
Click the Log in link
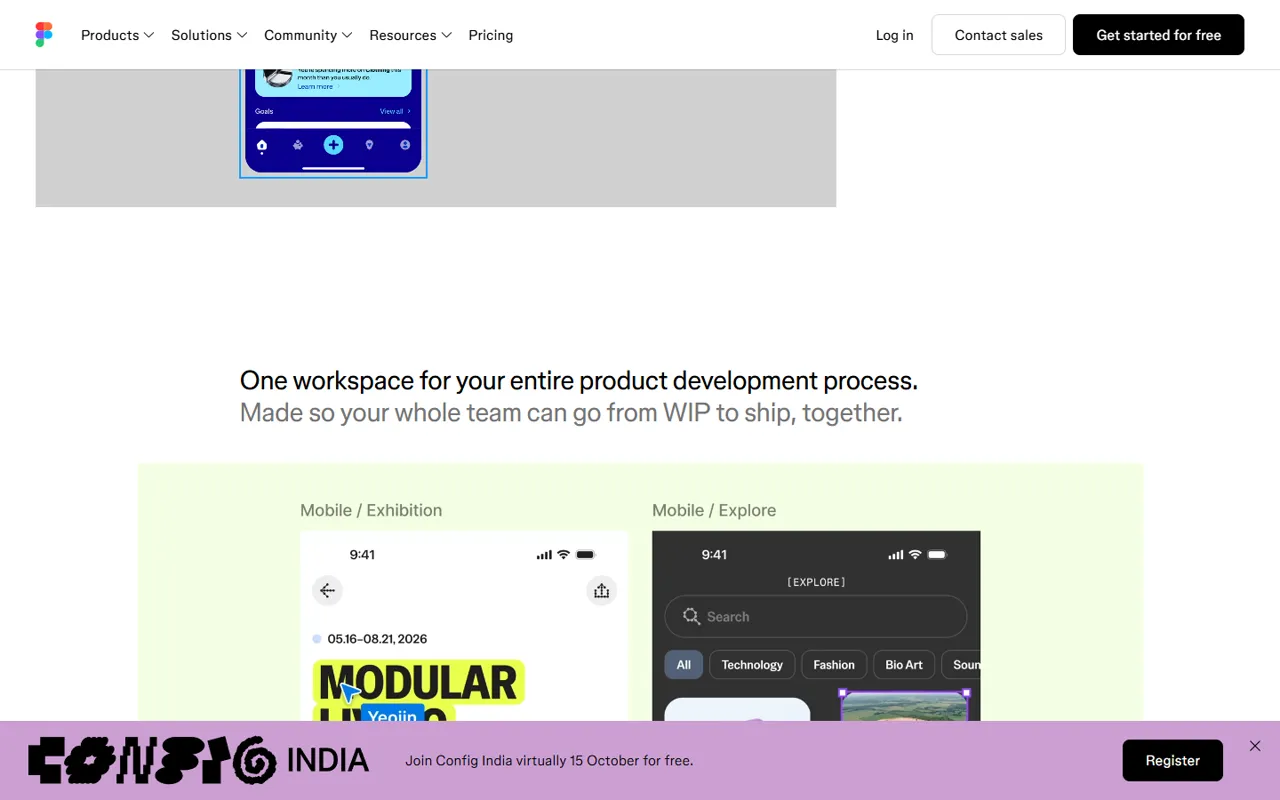tap(894, 35)
